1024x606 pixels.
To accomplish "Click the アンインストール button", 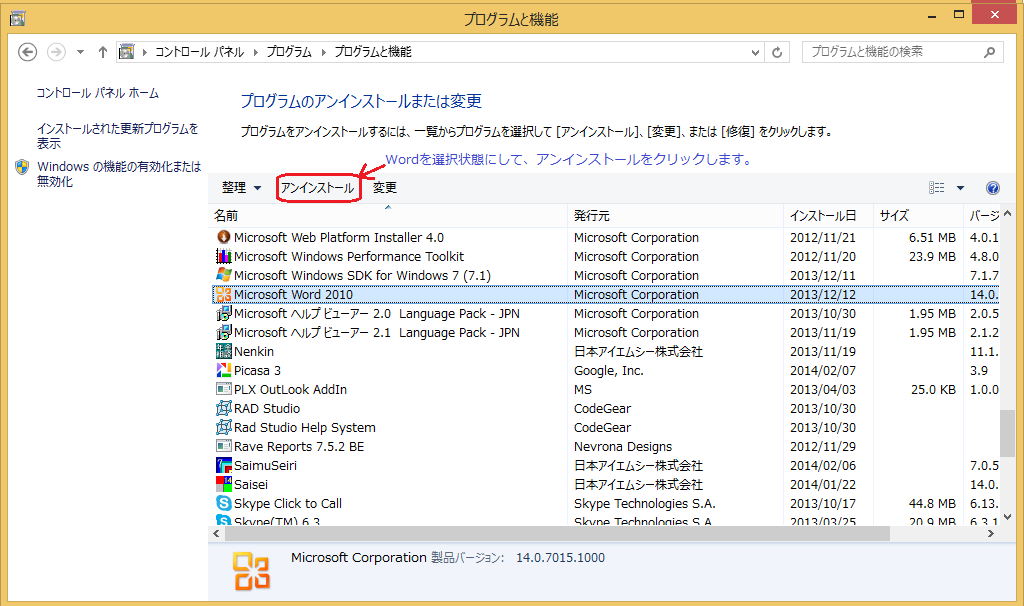I will tap(317, 188).
